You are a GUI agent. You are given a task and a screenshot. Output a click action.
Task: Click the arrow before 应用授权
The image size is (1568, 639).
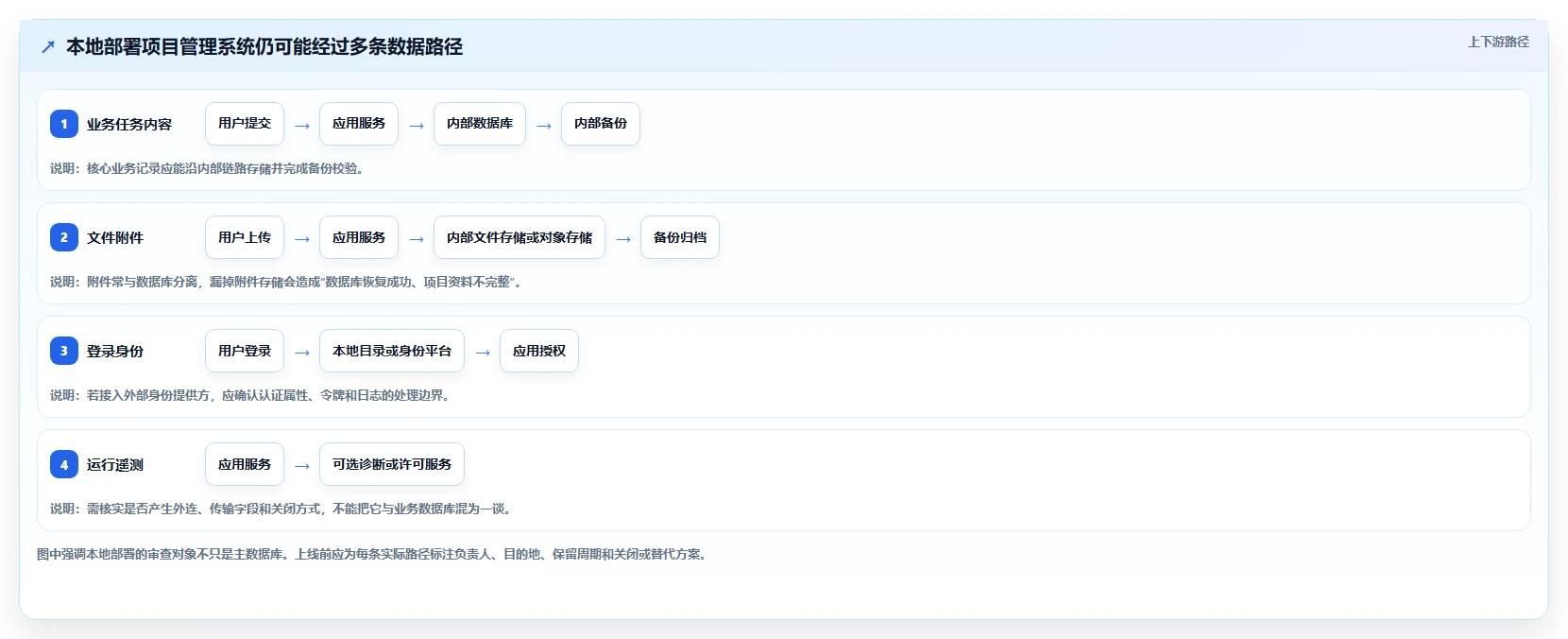pyautogui.click(x=483, y=353)
